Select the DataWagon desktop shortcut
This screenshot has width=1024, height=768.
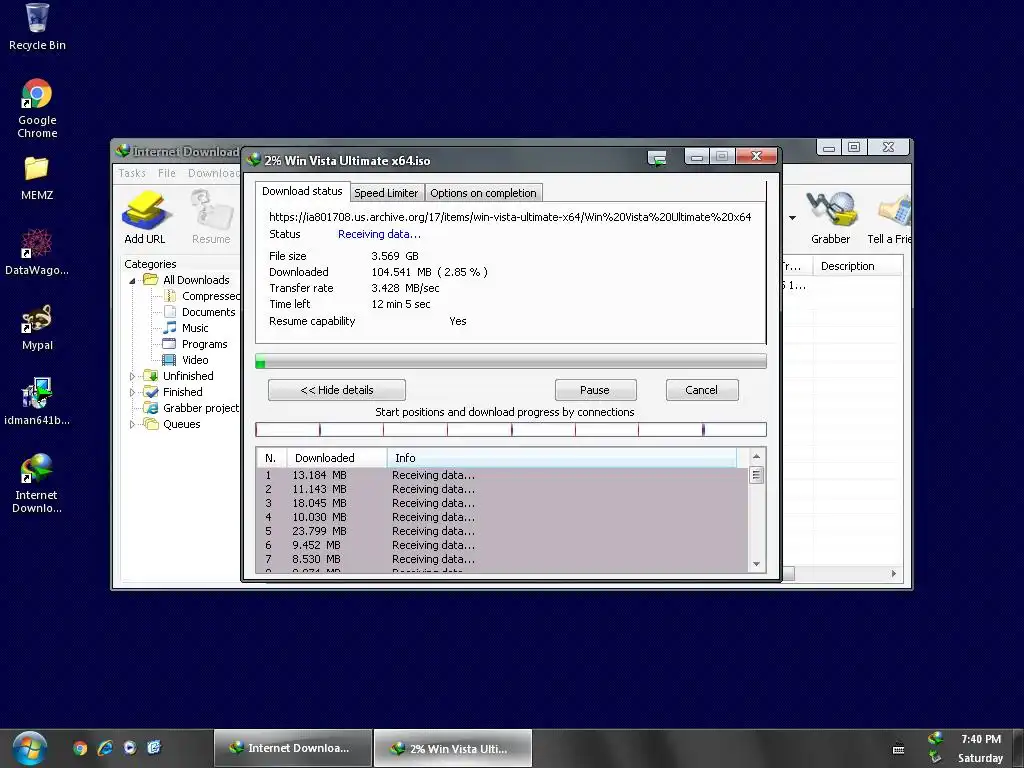point(37,253)
